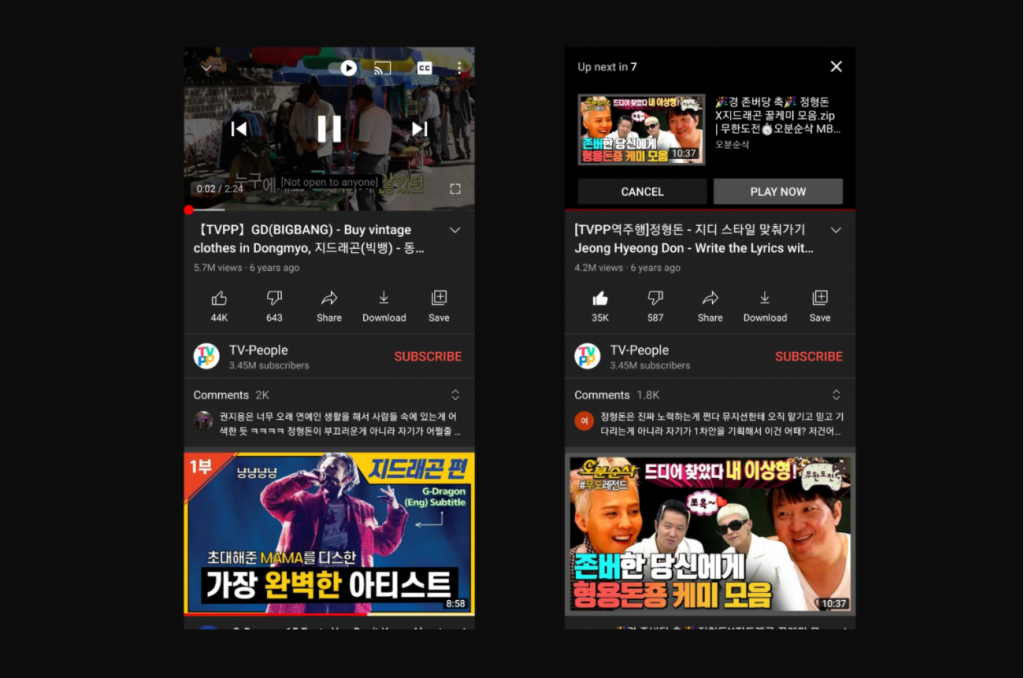Open the up next thumbnail 10:37 in panel

pyautogui.click(x=641, y=129)
